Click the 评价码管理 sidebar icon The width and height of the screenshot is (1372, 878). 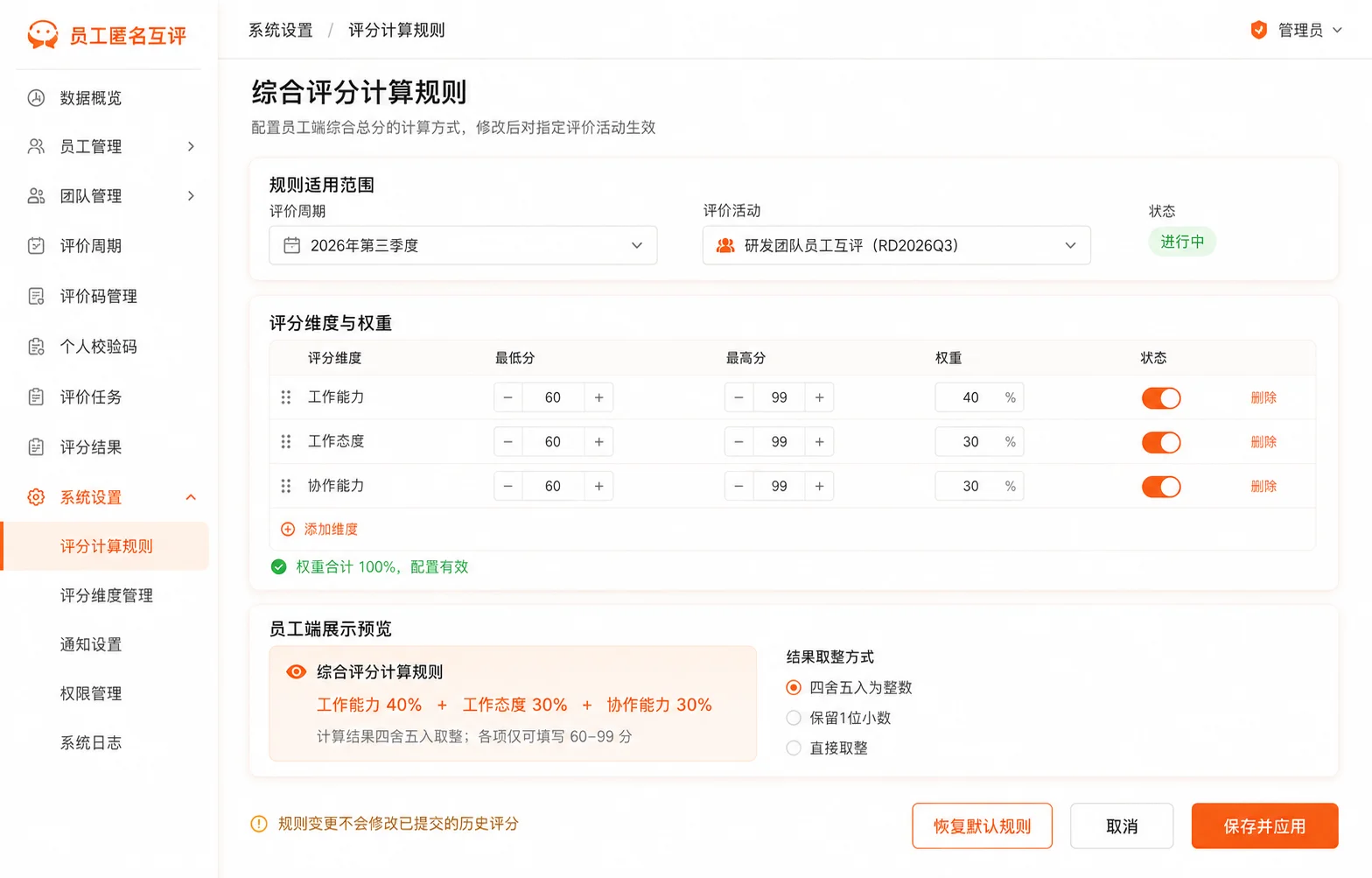click(x=36, y=296)
